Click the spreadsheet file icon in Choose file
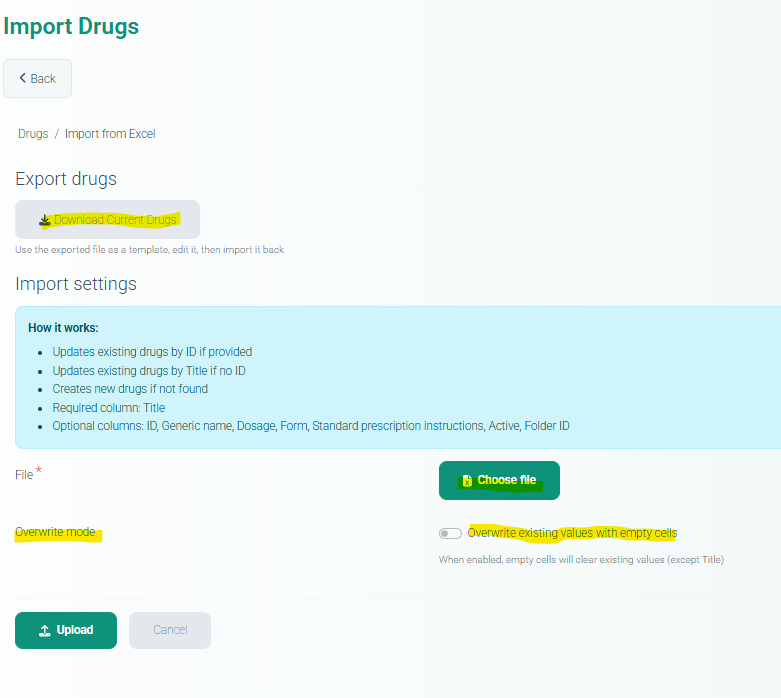781x698 pixels. pos(467,481)
